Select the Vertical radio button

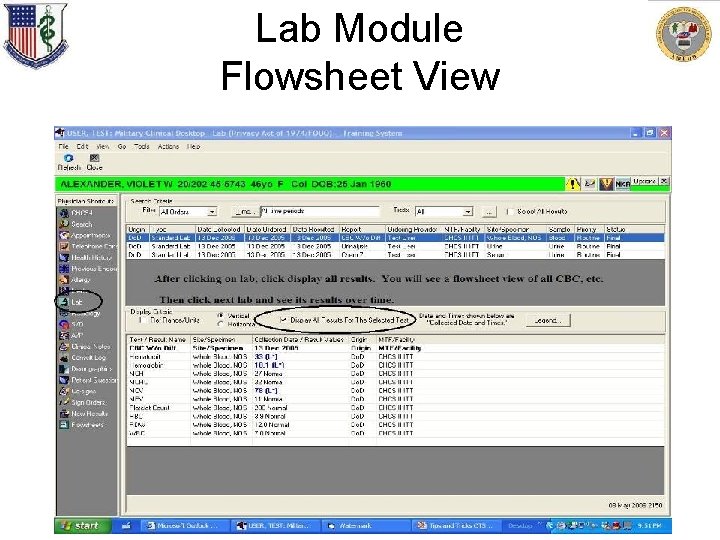pyautogui.click(x=221, y=316)
